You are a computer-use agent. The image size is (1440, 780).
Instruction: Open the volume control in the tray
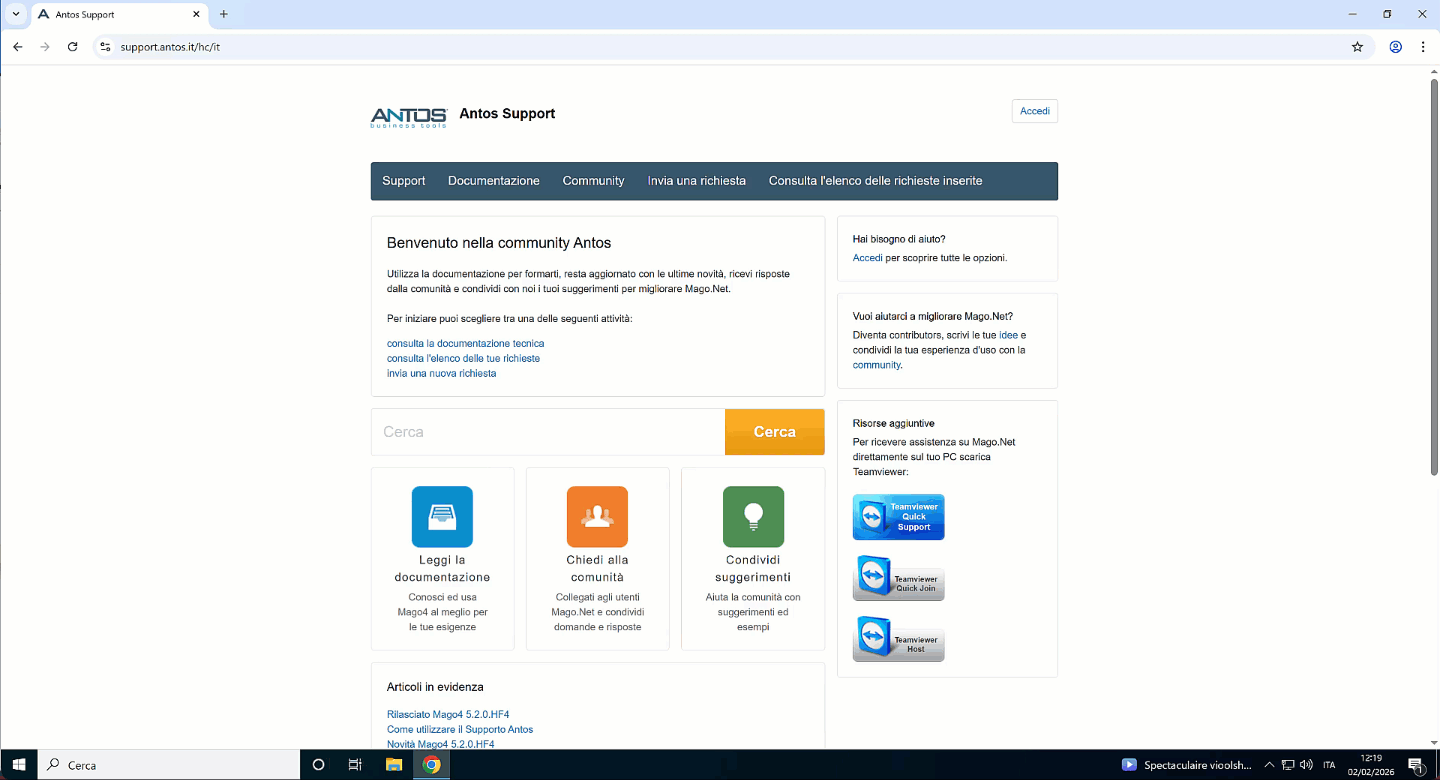coord(1306,765)
